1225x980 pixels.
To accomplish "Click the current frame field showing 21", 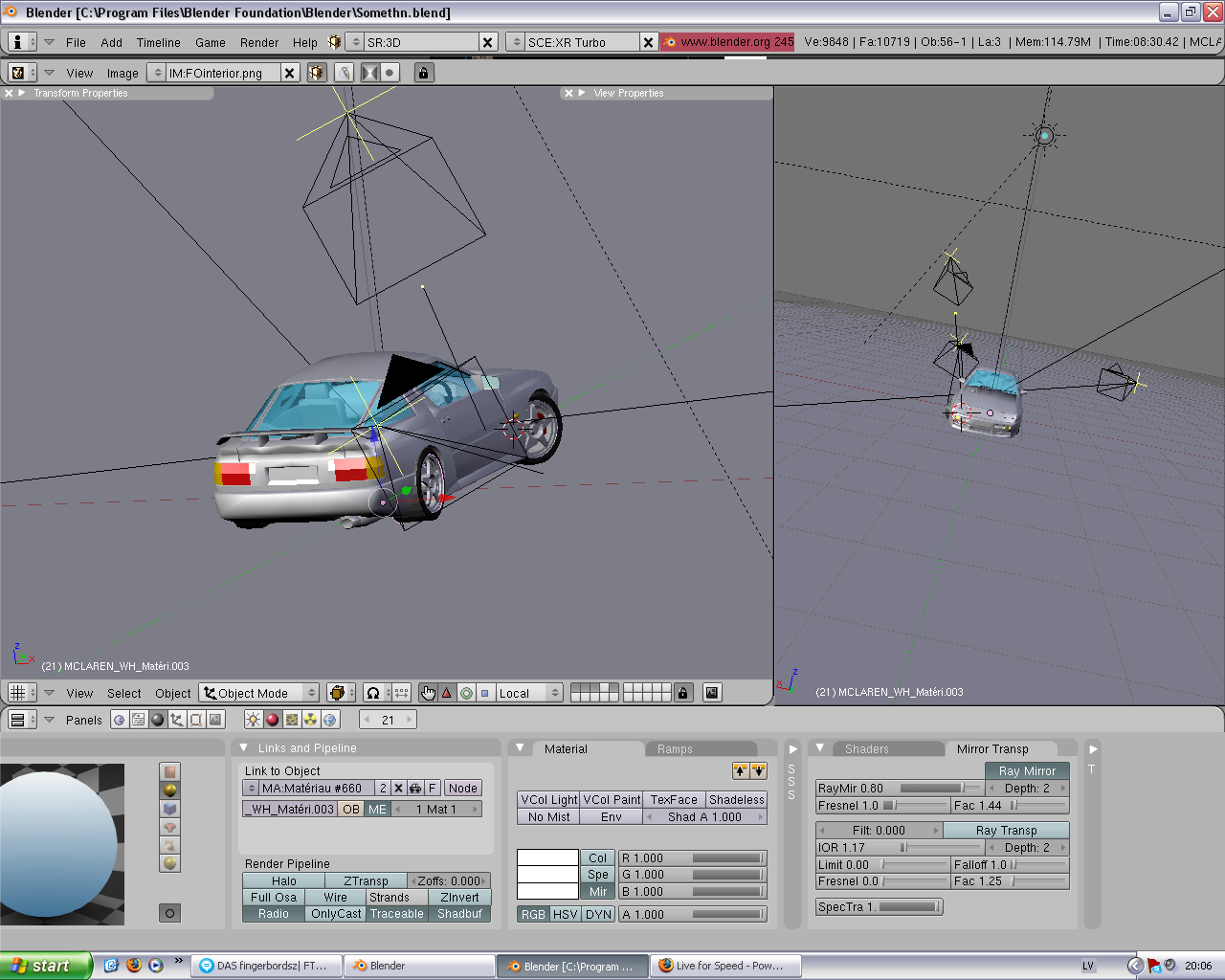I will pos(388,720).
